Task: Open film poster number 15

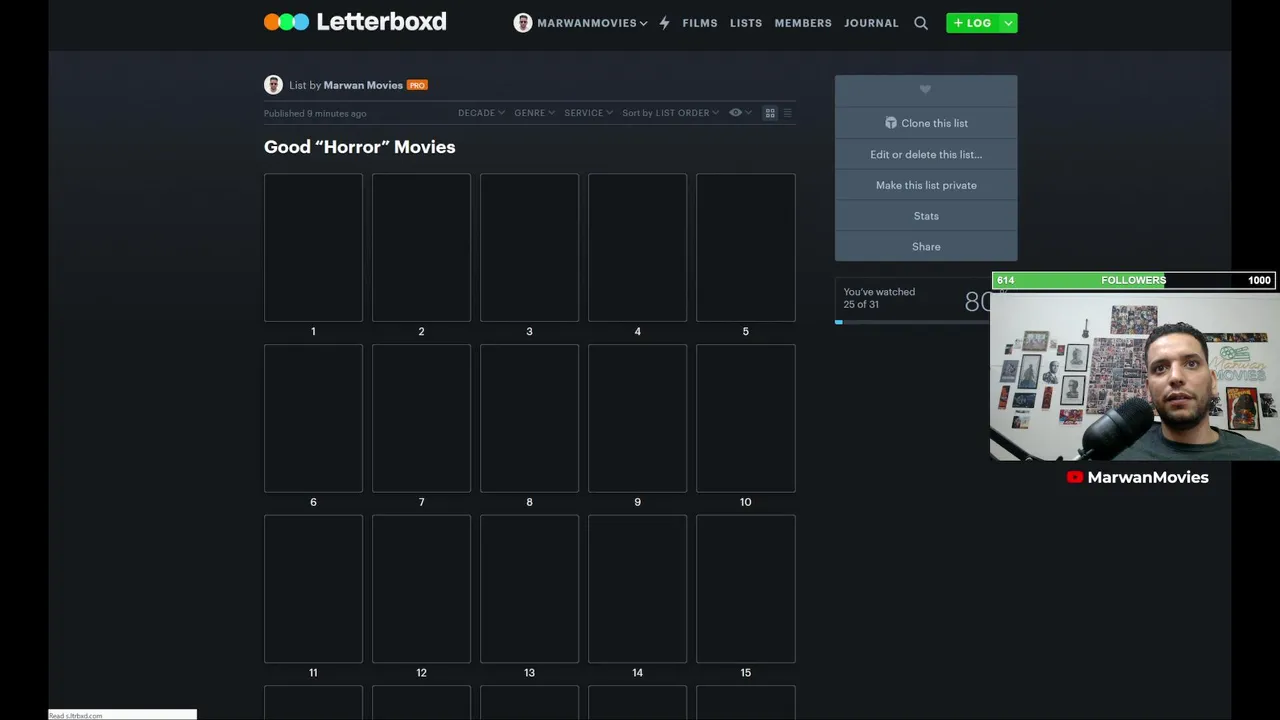Action: click(746, 589)
